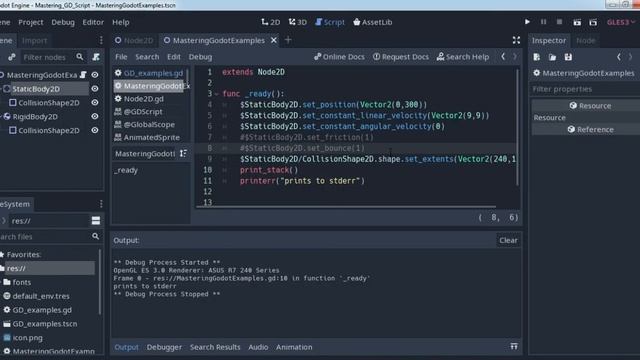Open the script editor File menu
Viewport: 640px width, 360px height.
pyautogui.click(x=121, y=57)
